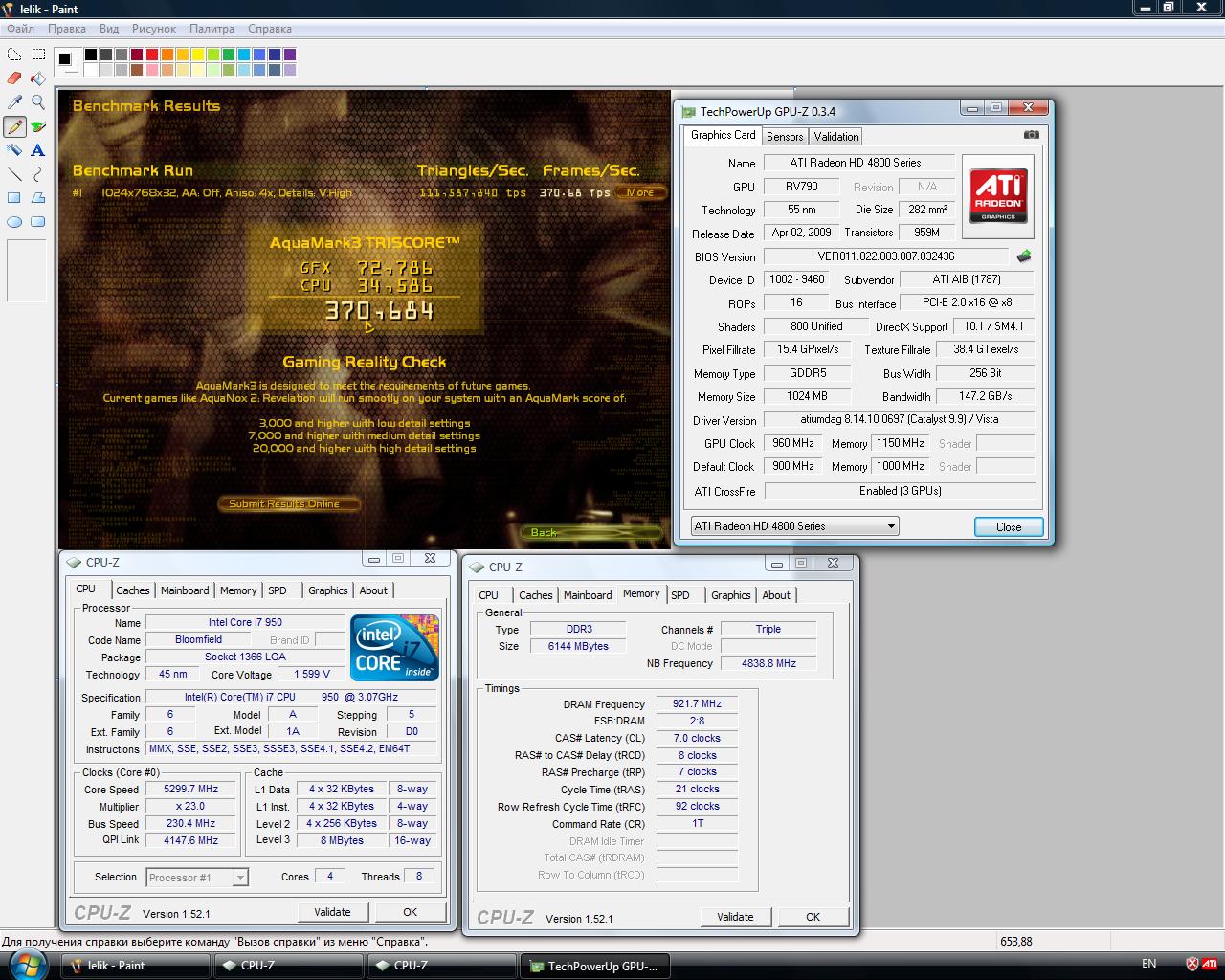Switch to lelik - Paint in taskbar

coord(136,966)
